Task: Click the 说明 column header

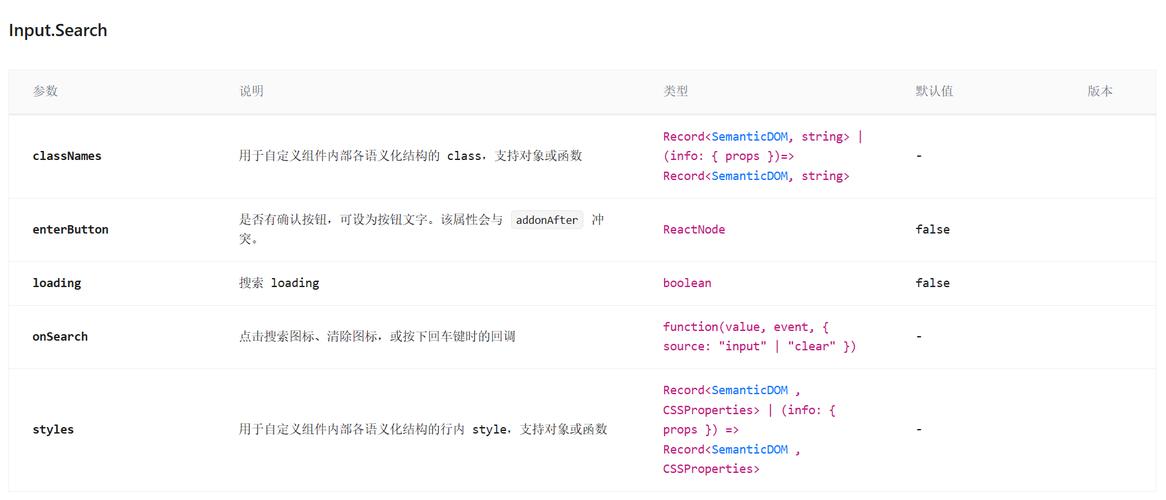Action: 251,91
